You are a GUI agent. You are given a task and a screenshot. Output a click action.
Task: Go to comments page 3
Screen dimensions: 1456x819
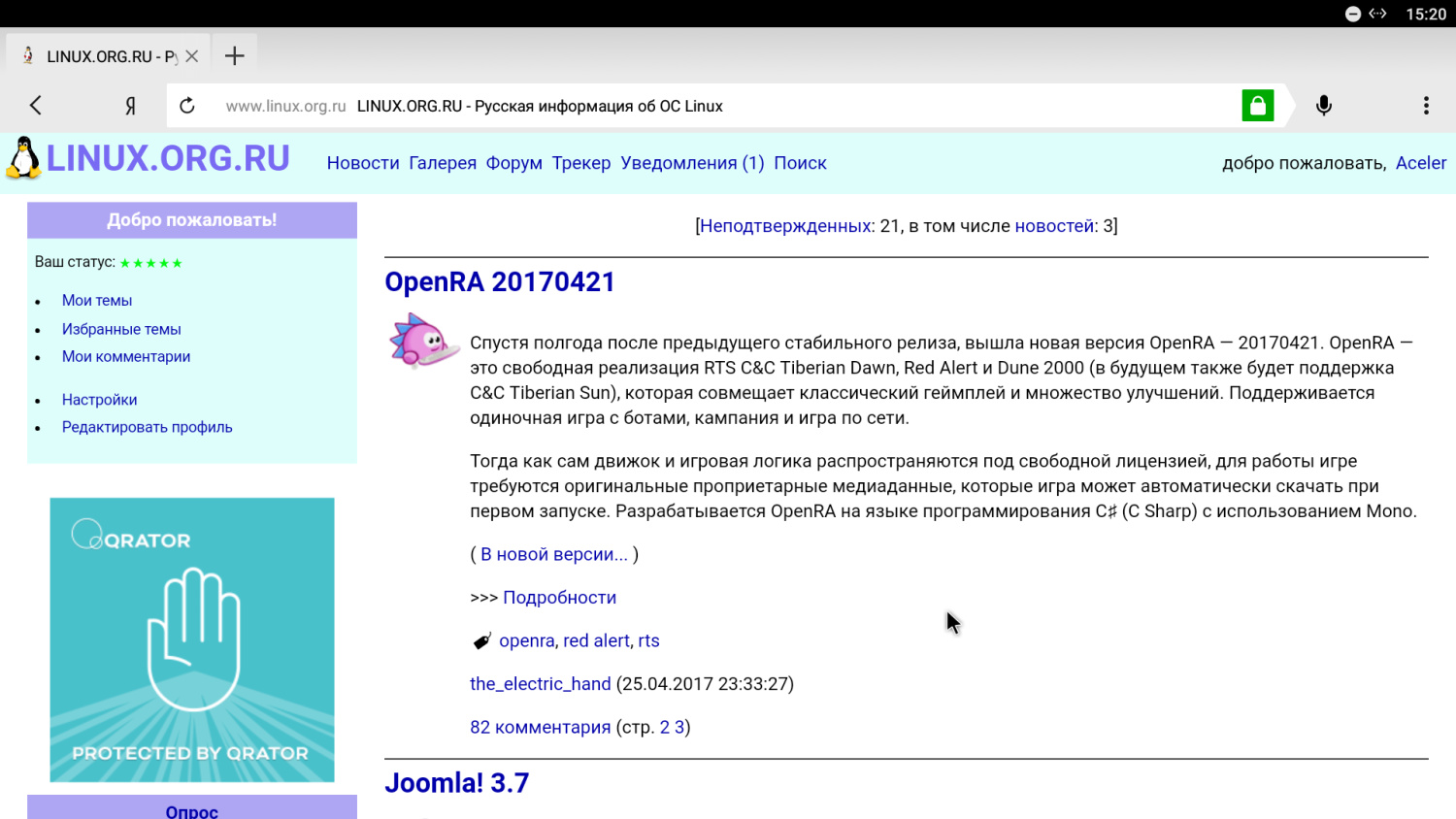(x=679, y=727)
